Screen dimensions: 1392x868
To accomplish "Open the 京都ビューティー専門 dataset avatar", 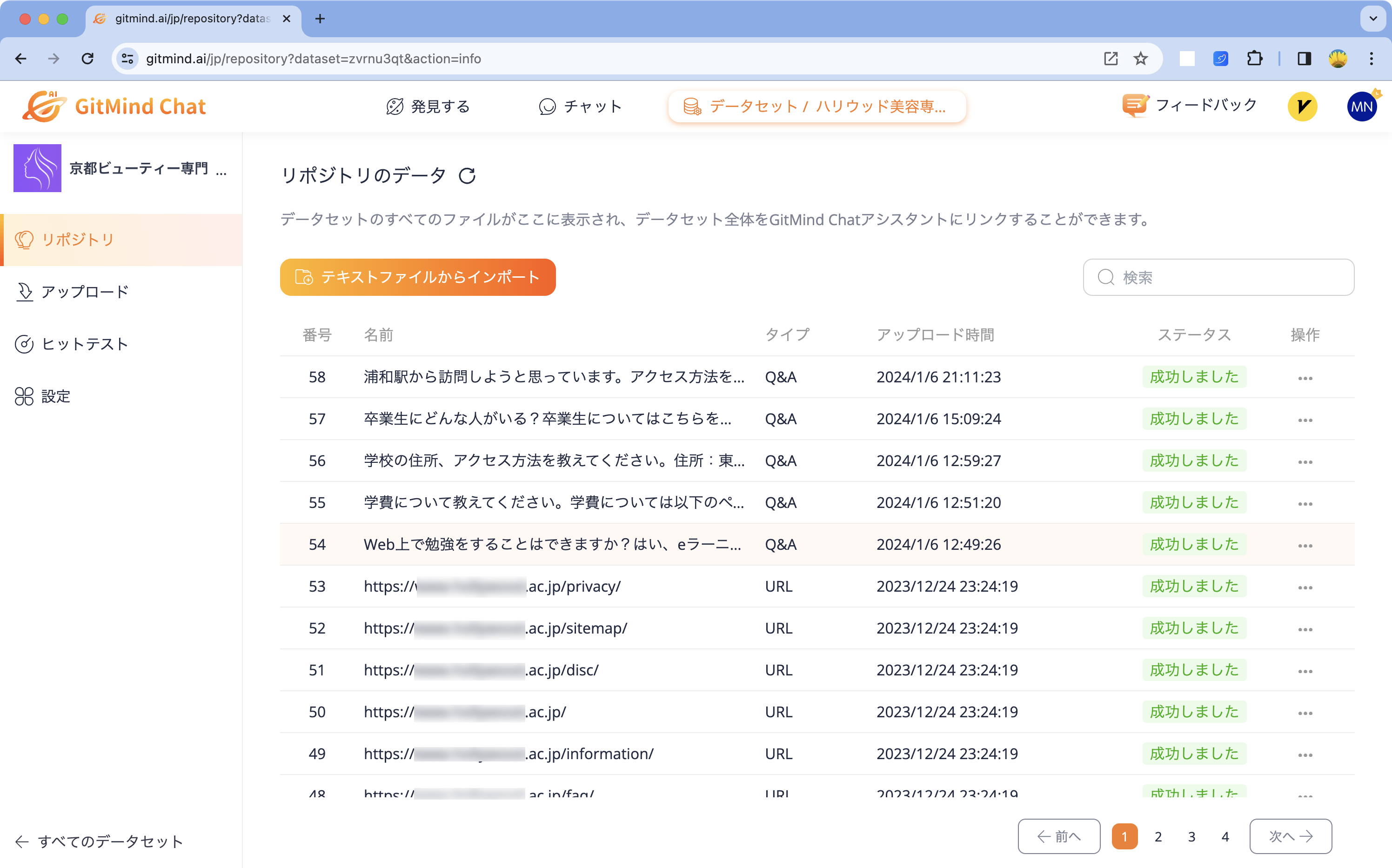I will coord(37,168).
